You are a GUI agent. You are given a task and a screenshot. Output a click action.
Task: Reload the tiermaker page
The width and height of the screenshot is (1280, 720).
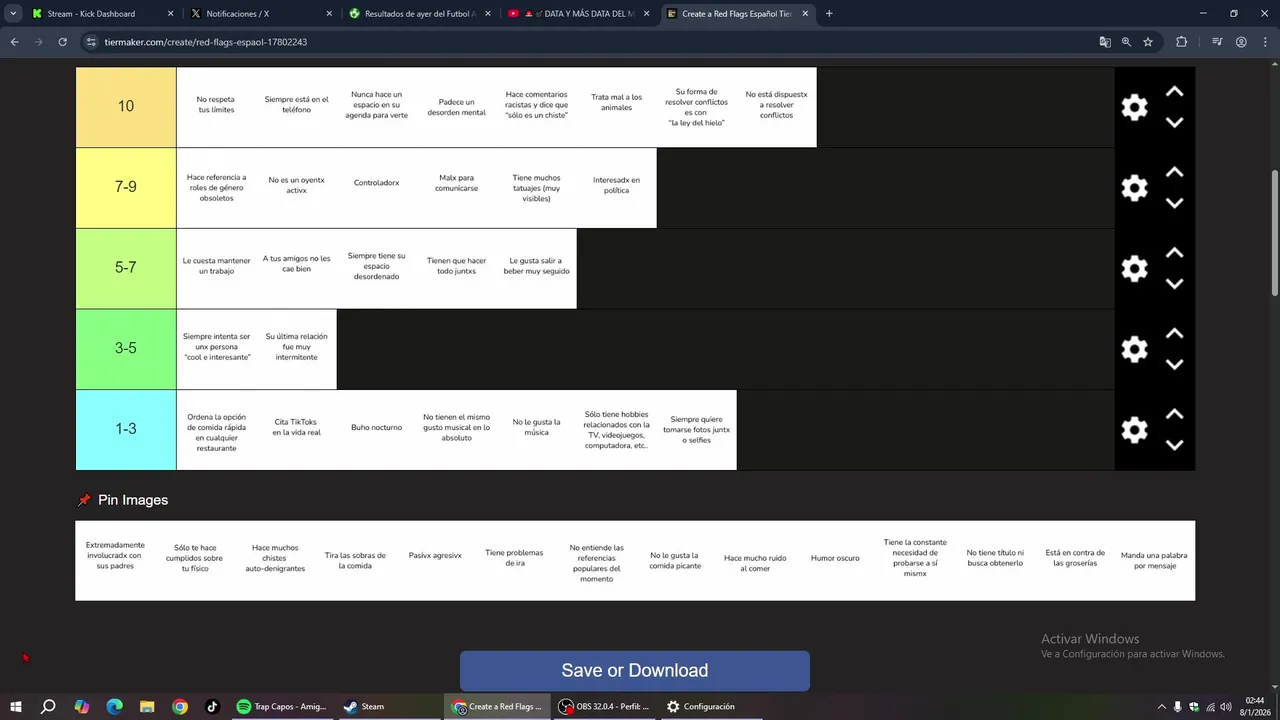[62, 42]
